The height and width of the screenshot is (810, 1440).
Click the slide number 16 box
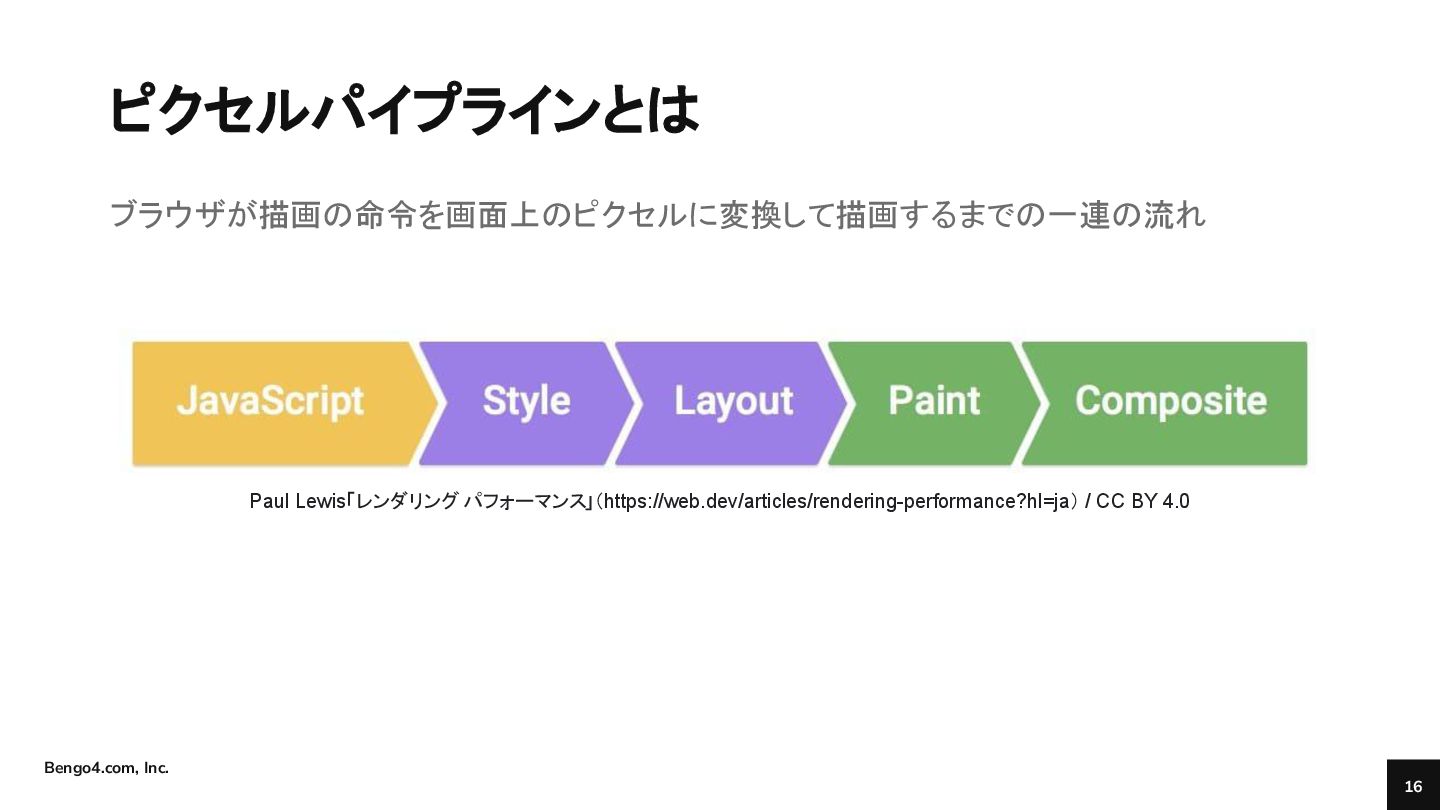click(x=1413, y=785)
